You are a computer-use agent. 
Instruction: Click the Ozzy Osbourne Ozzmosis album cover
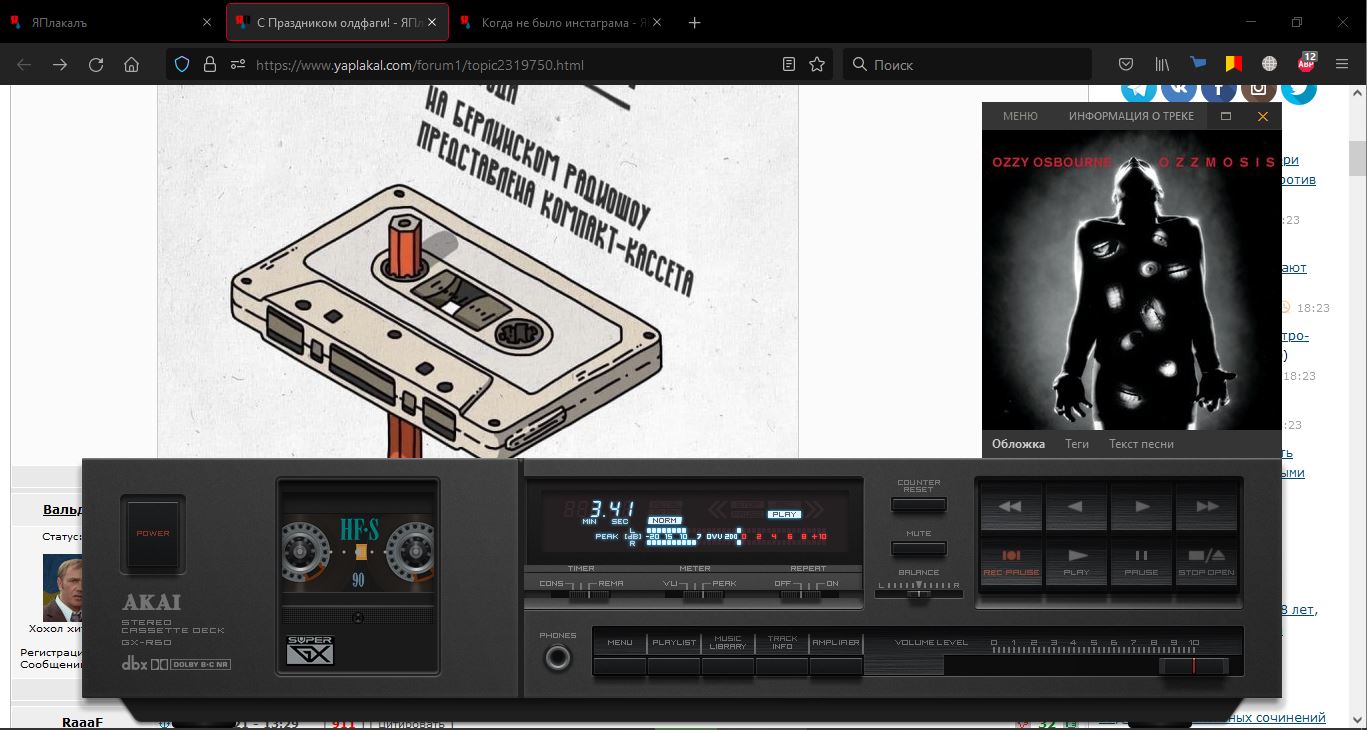point(1132,280)
